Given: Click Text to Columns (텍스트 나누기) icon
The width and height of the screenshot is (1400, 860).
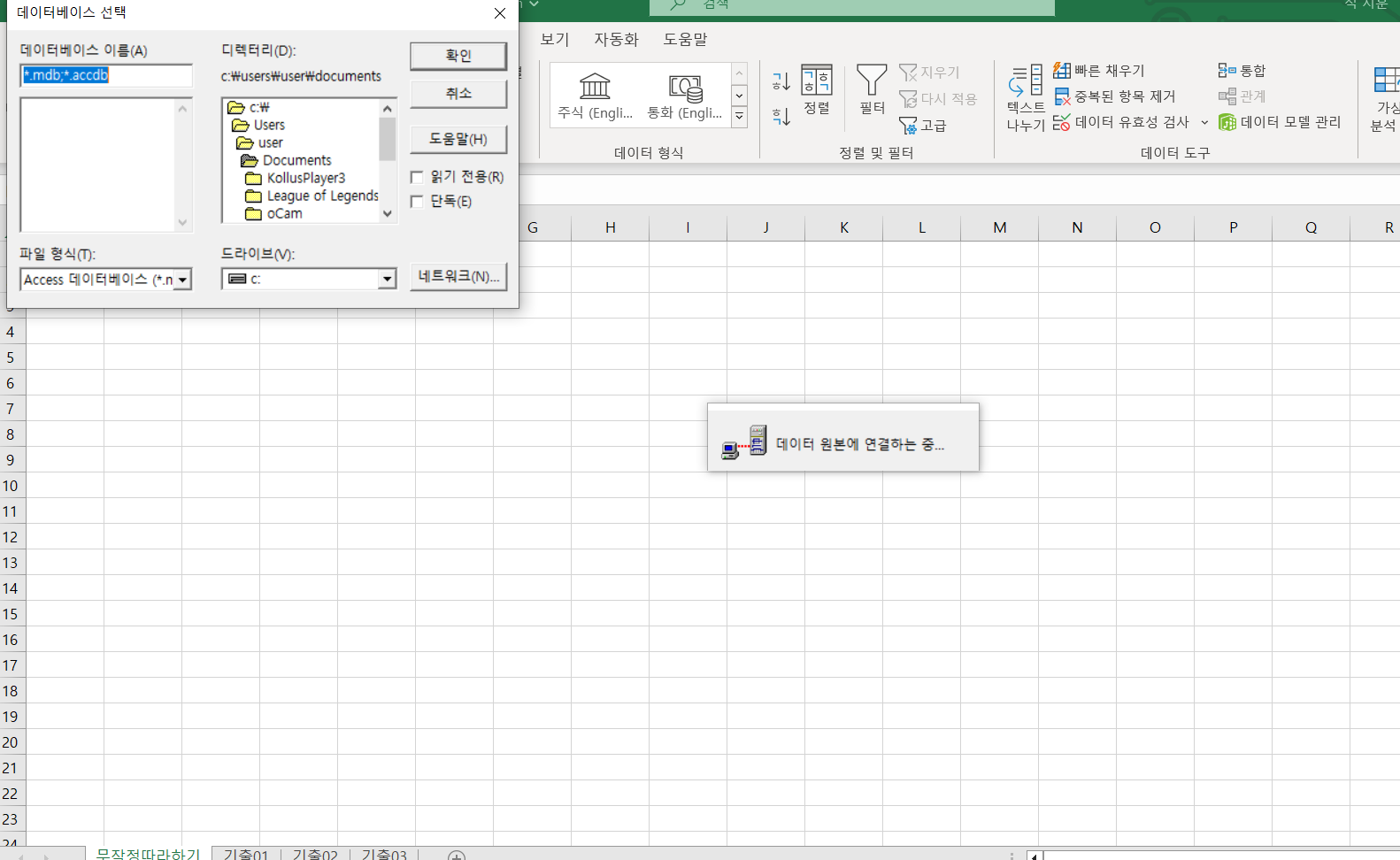Looking at the screenshot, I should tap(1026, 83).
